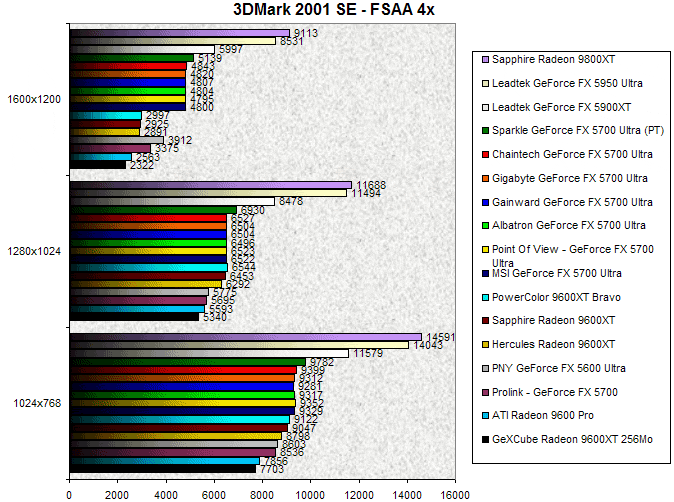The width and height of the screenshot is (674, 502).
Task: Click the 3912 value label
Action: click(x=180, y=141)
